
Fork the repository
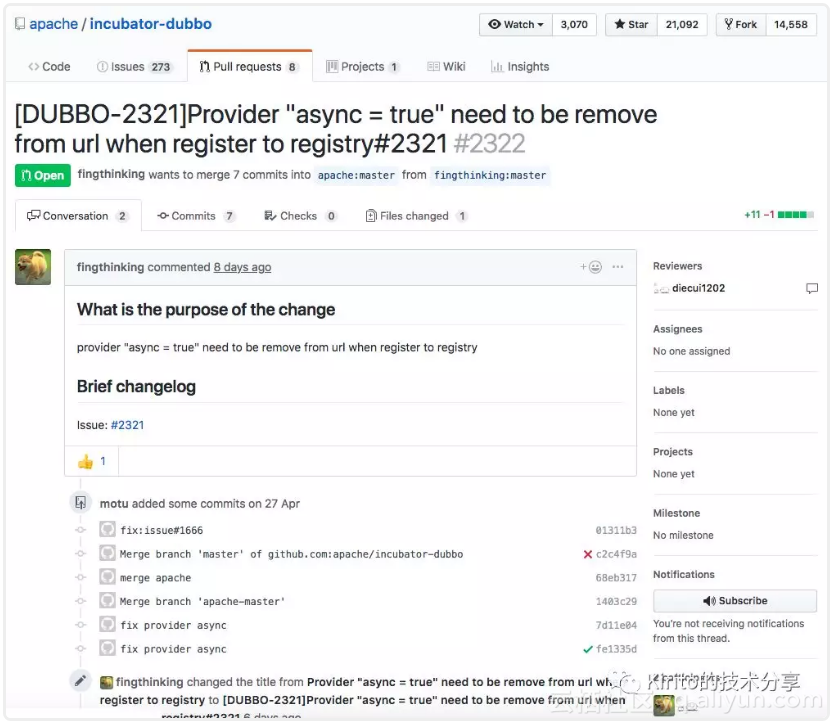click(741, 24)
